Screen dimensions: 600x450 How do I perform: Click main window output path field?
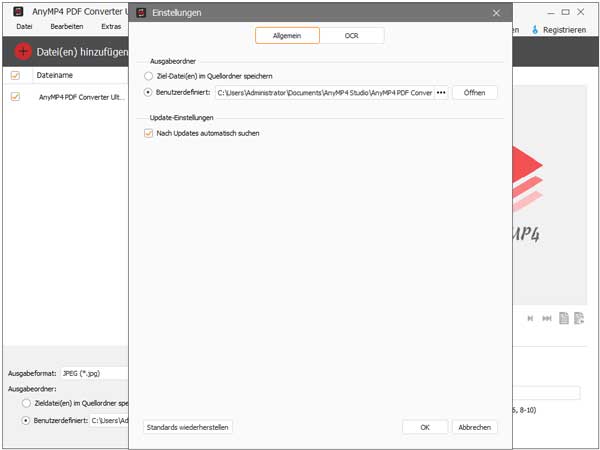tap(109, 421)
